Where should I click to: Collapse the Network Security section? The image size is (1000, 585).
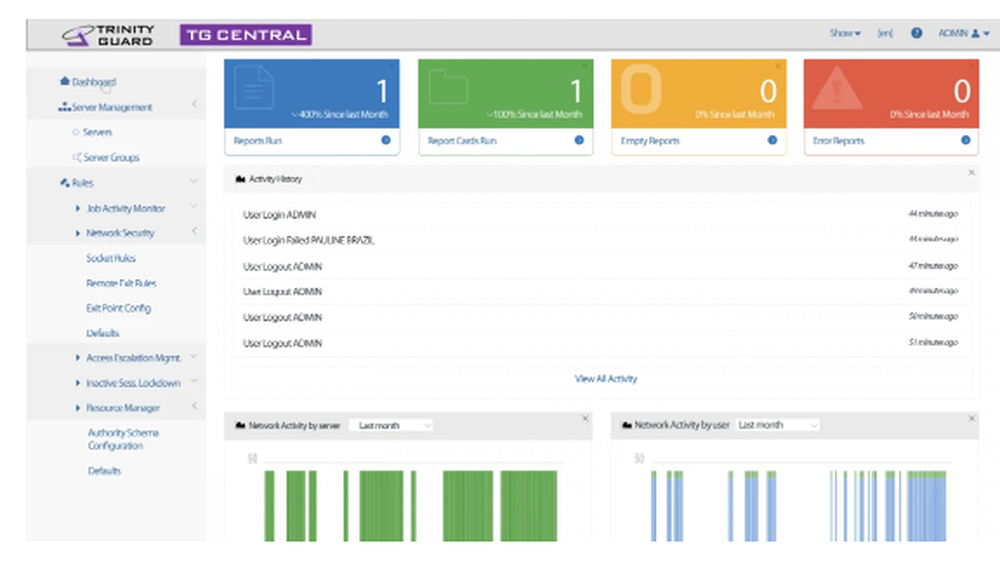click(x=194, y=232)
